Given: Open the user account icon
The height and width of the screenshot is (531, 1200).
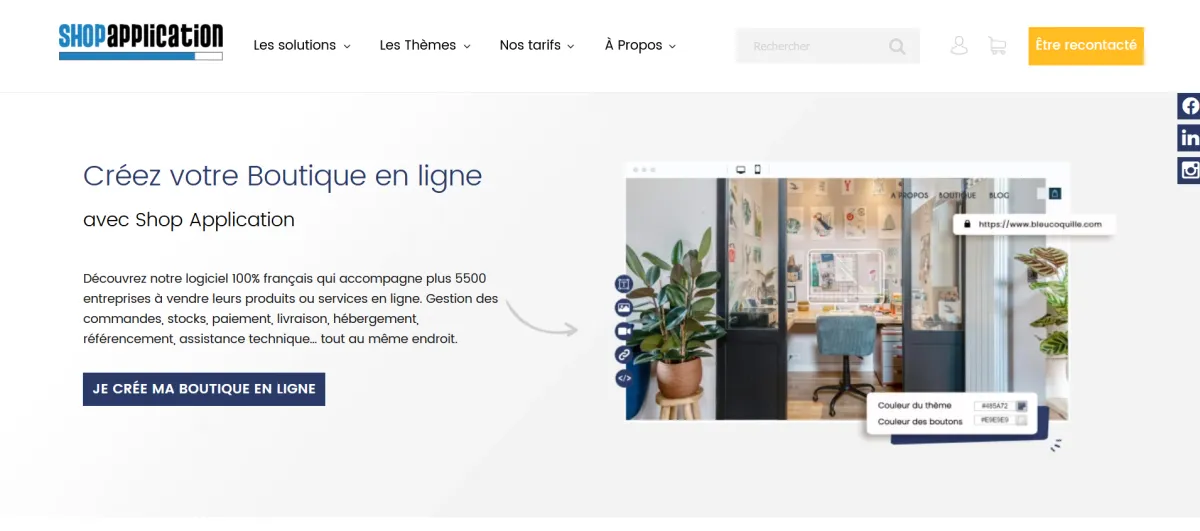Looking at the screenshot, I should tap(959, 45).
